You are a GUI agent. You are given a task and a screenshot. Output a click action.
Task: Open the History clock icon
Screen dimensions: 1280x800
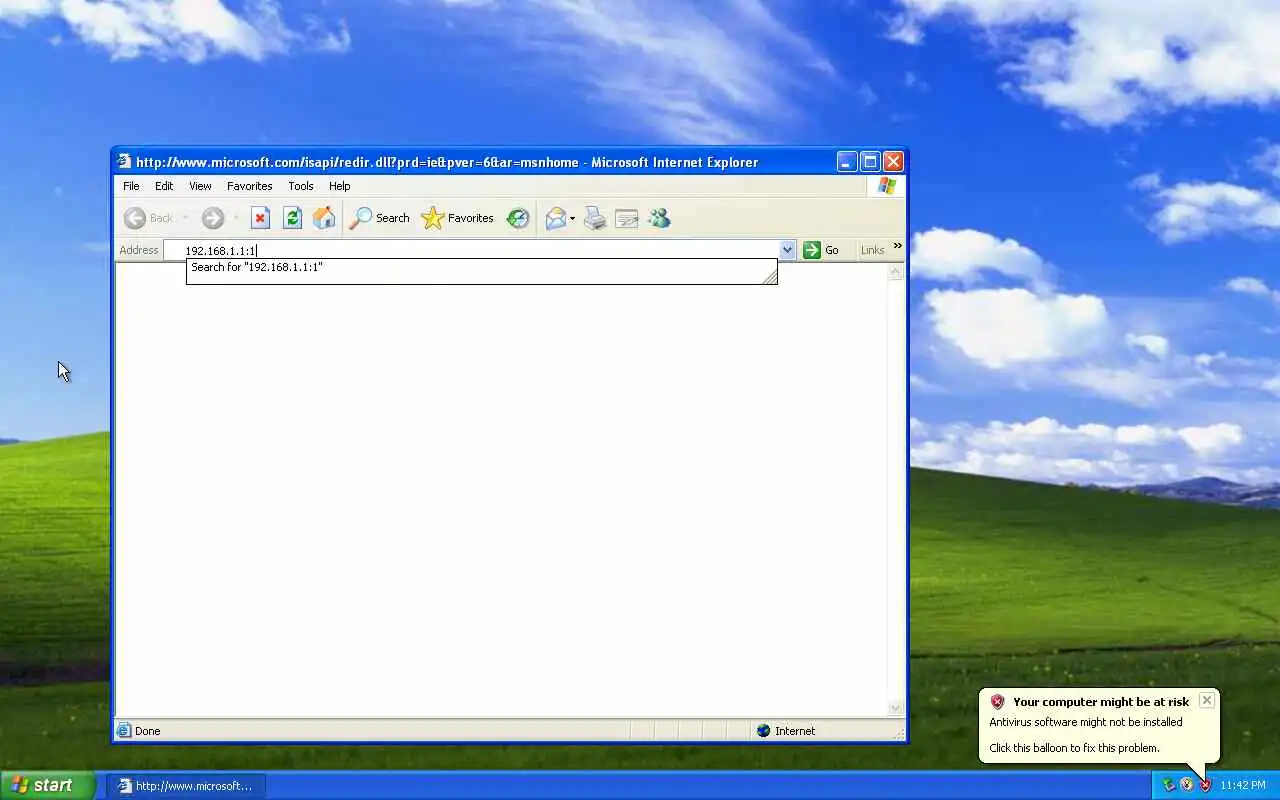(517, 218)
